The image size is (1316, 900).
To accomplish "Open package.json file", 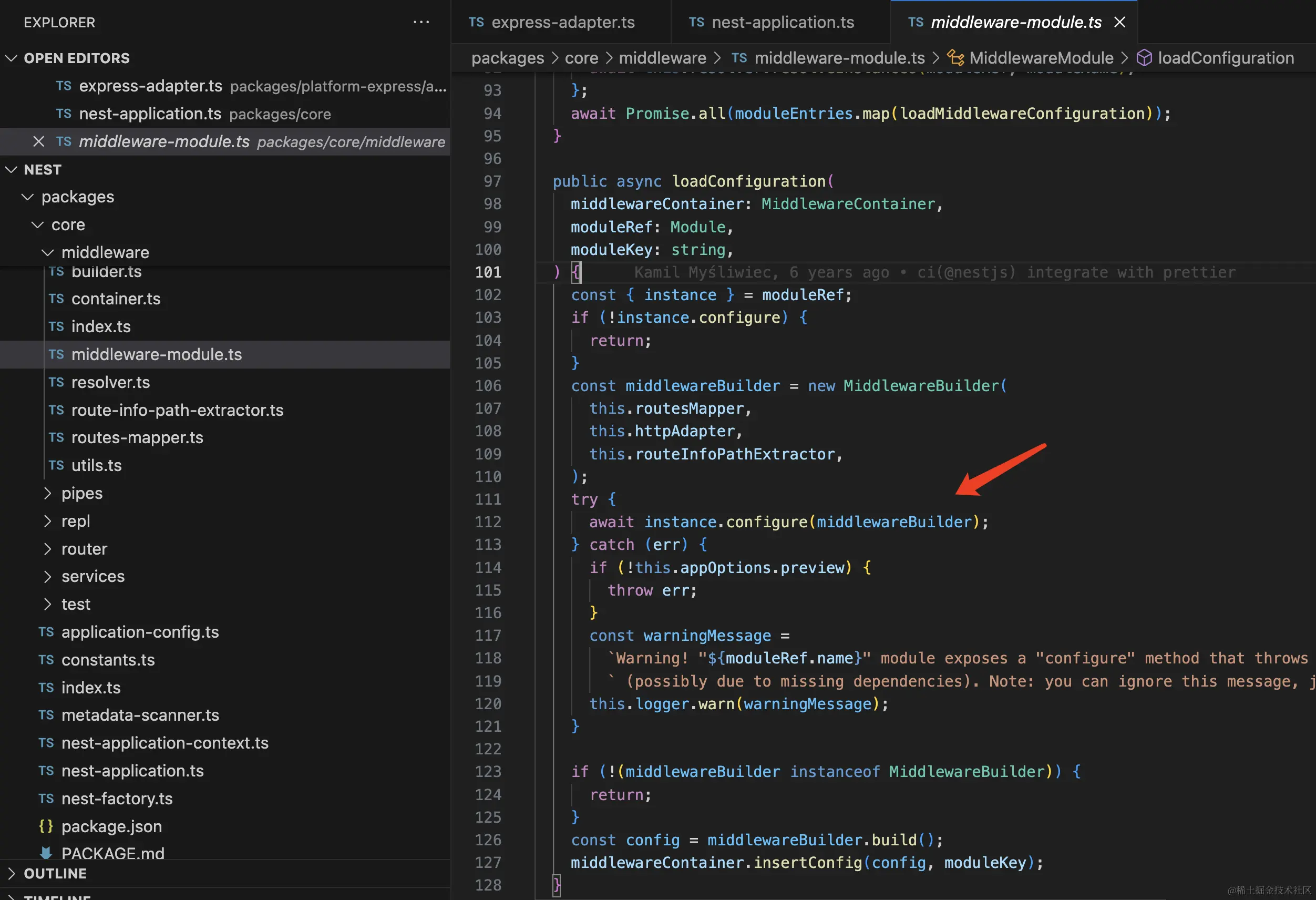I will 225,826.
